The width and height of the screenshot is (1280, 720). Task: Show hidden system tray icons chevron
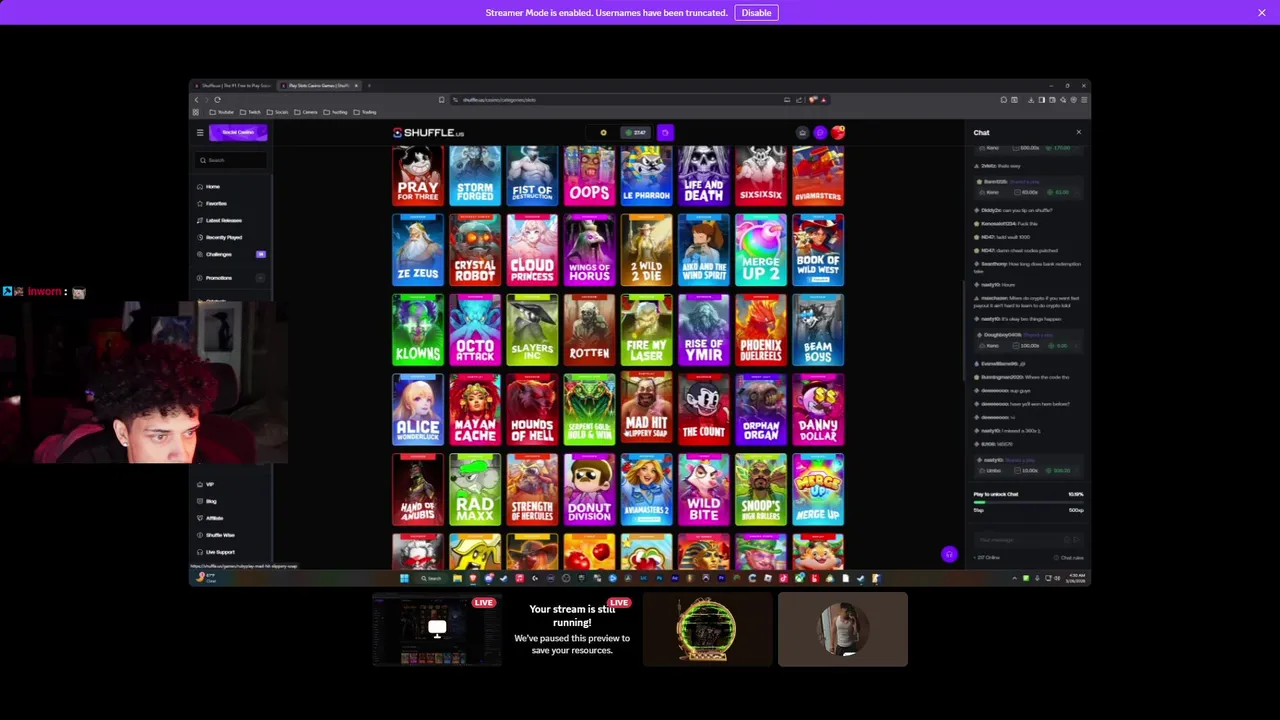click(x=1014, y=578)
